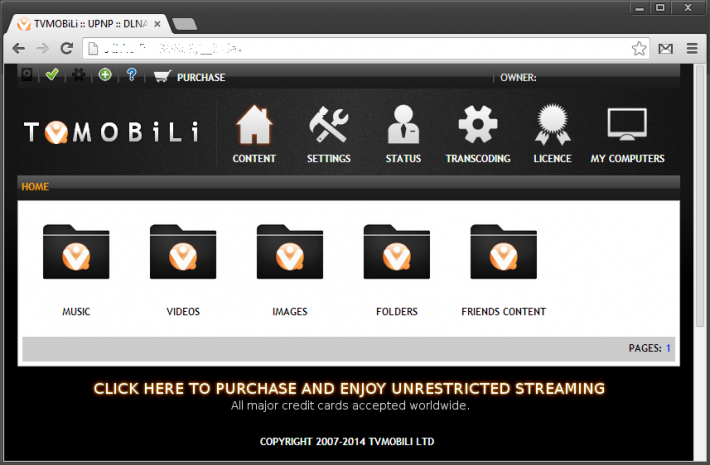
Task: Click the FOLDERS label
Action: (397, 312)
